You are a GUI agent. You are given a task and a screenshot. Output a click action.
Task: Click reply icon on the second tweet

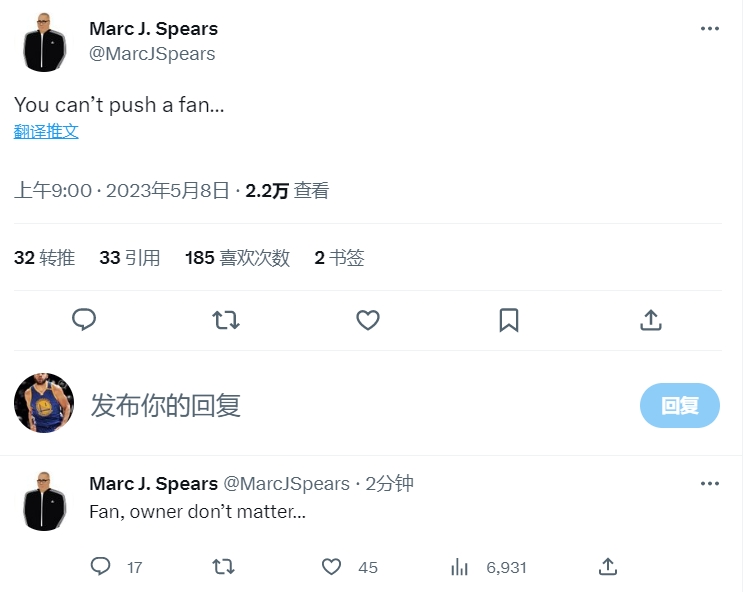(x=100, y=566)
